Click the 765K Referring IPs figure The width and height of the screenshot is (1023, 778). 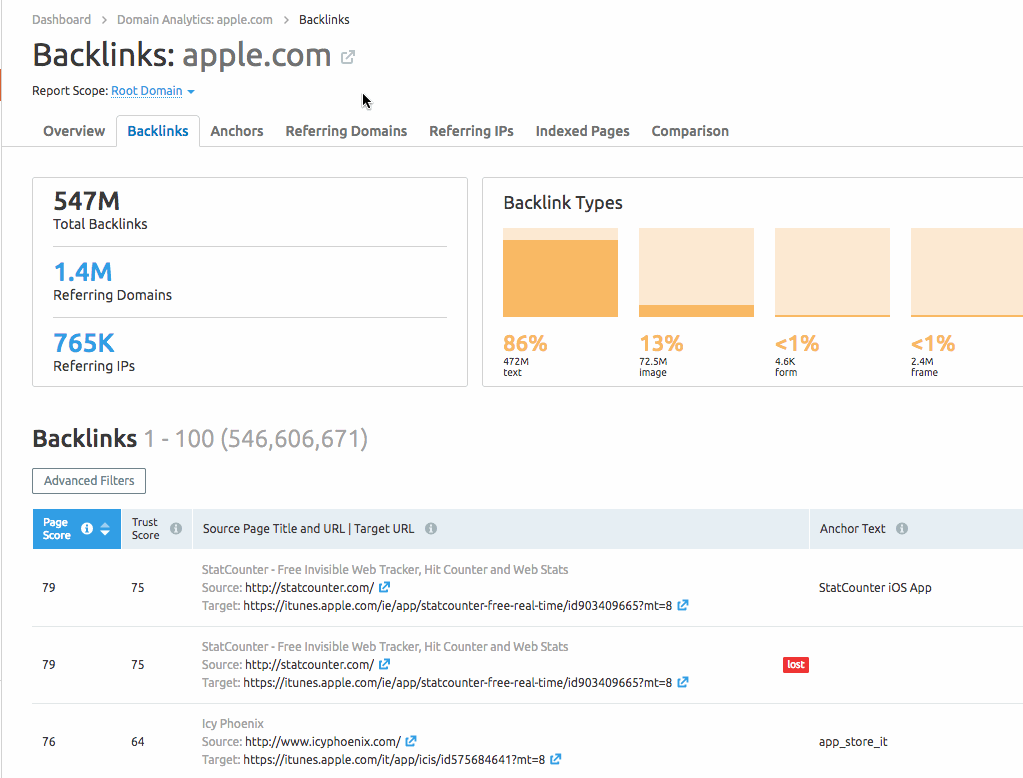pyautogui.click(x=84, y=343)
